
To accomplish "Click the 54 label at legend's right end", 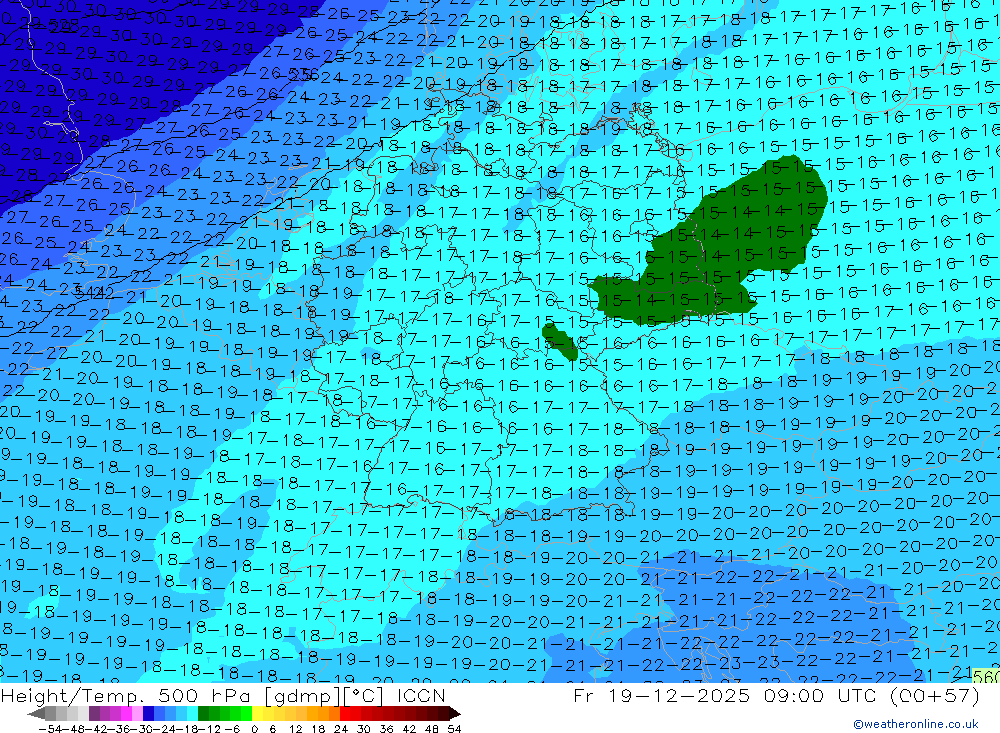I will point(453,728).
